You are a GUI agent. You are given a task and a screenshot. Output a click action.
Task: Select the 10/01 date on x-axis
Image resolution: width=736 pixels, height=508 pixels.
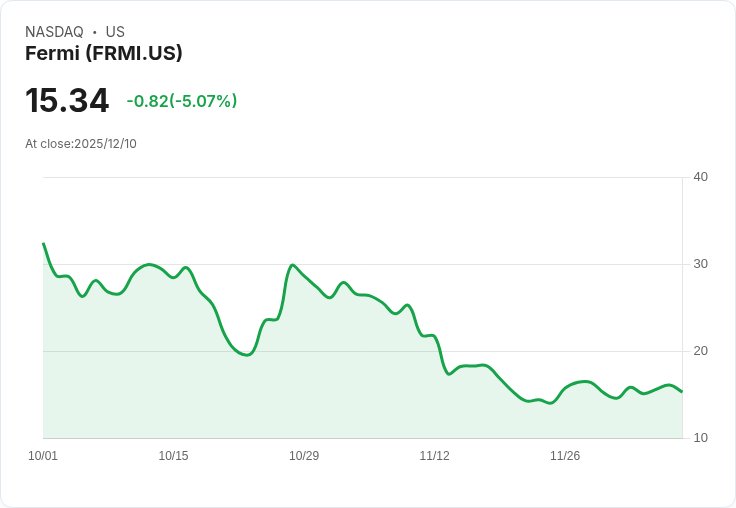pyautogui.click(x=43, y=456)
